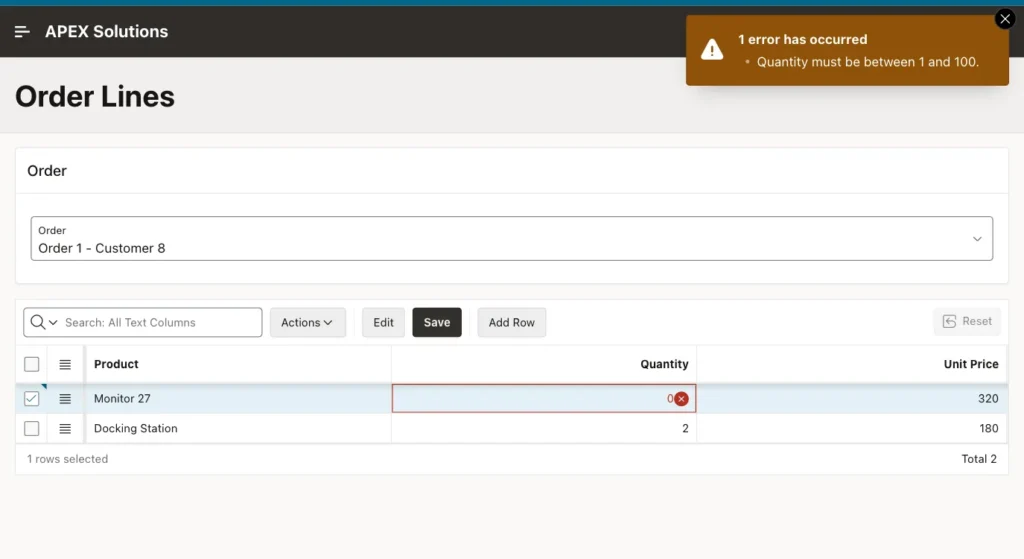Click the Docking Station quantity cell 2
This screenshot has width=1024, height=559.
coord(544,428)
